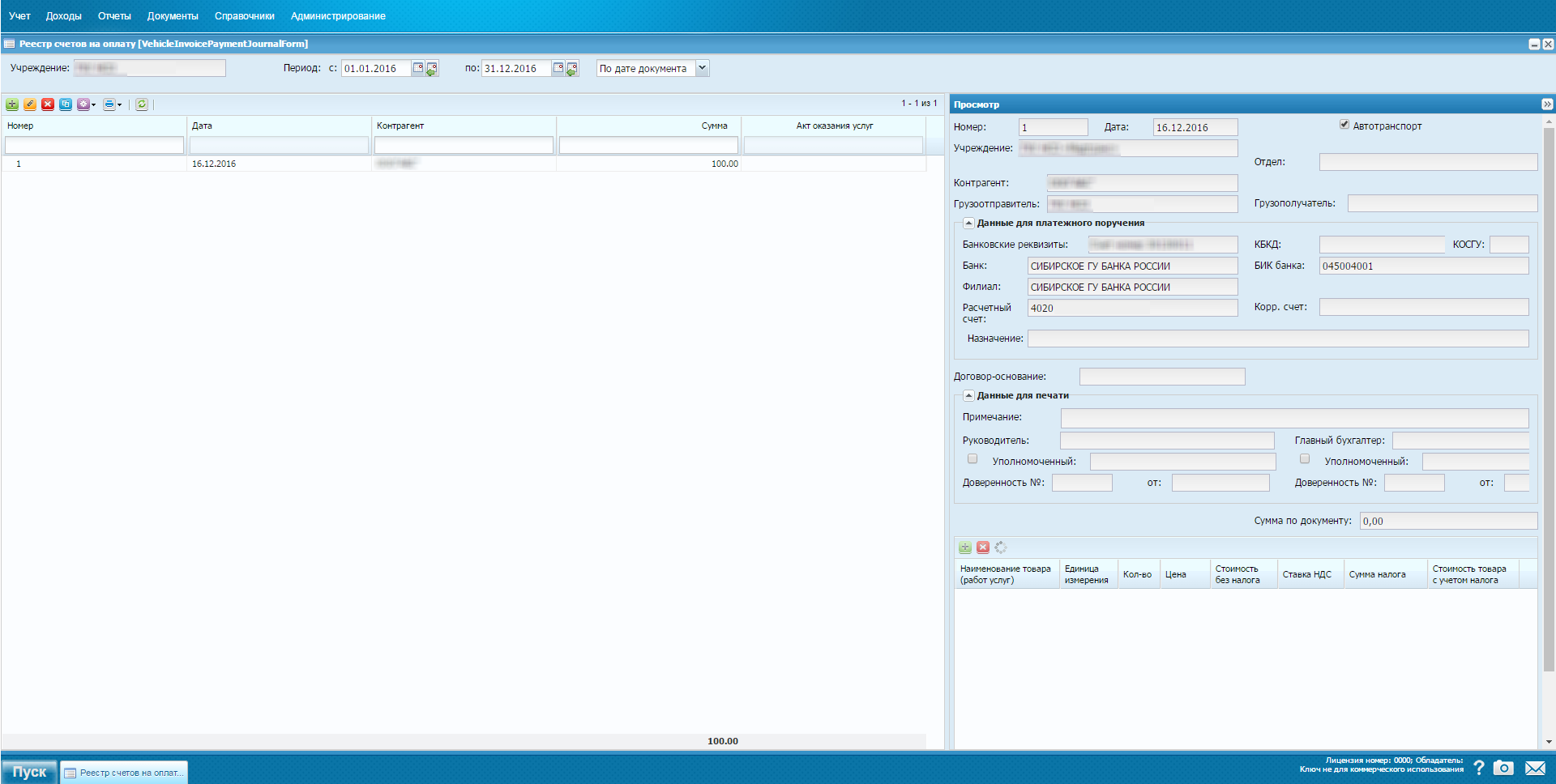The height and width of the screenshot is (784, 1556).
Task: Sort by the Дата column header
Action: pos(279,126)
